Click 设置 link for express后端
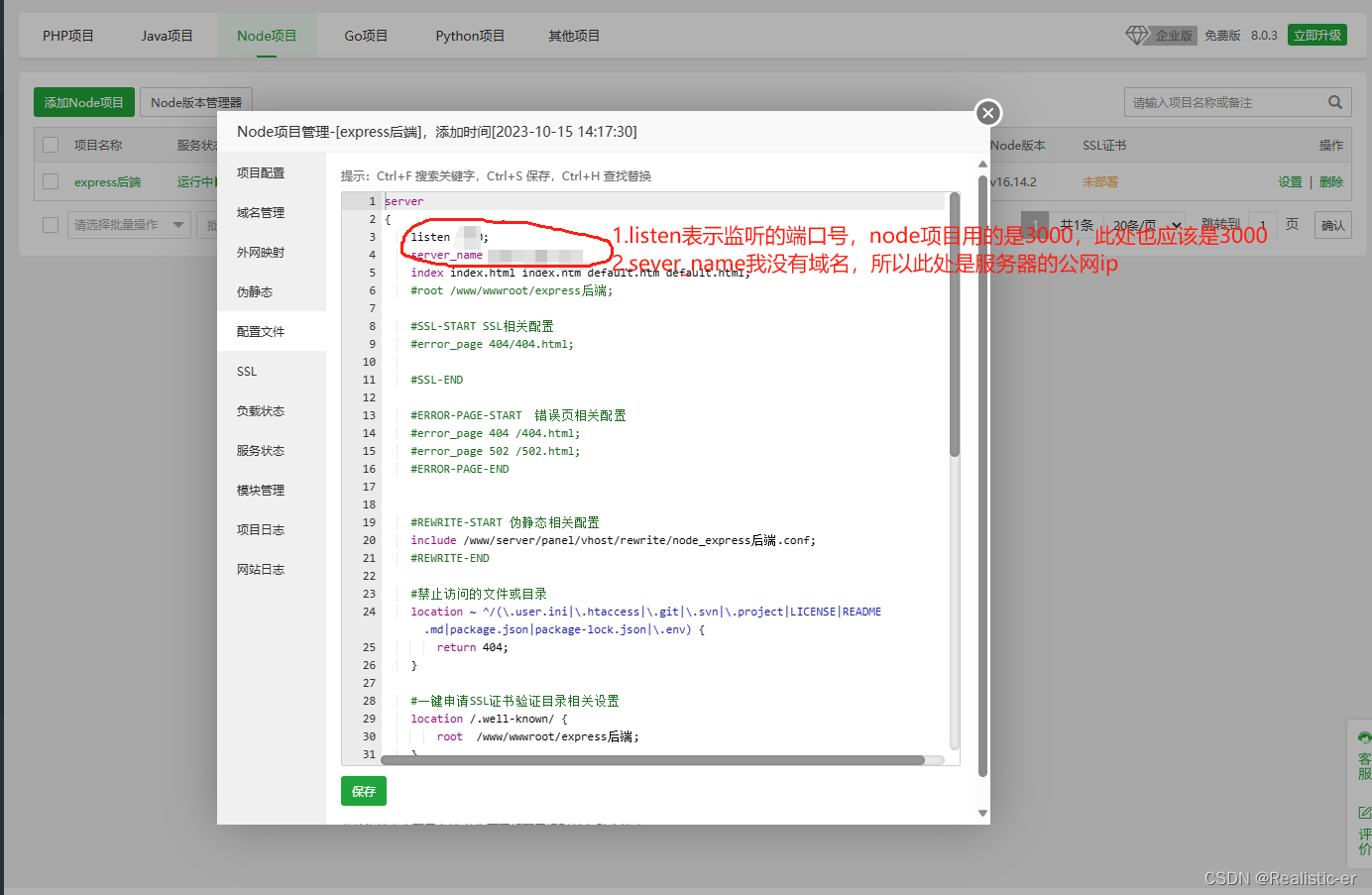Image resolution: width=1372 pixels, height=895 pixels. click(1290, 182)
